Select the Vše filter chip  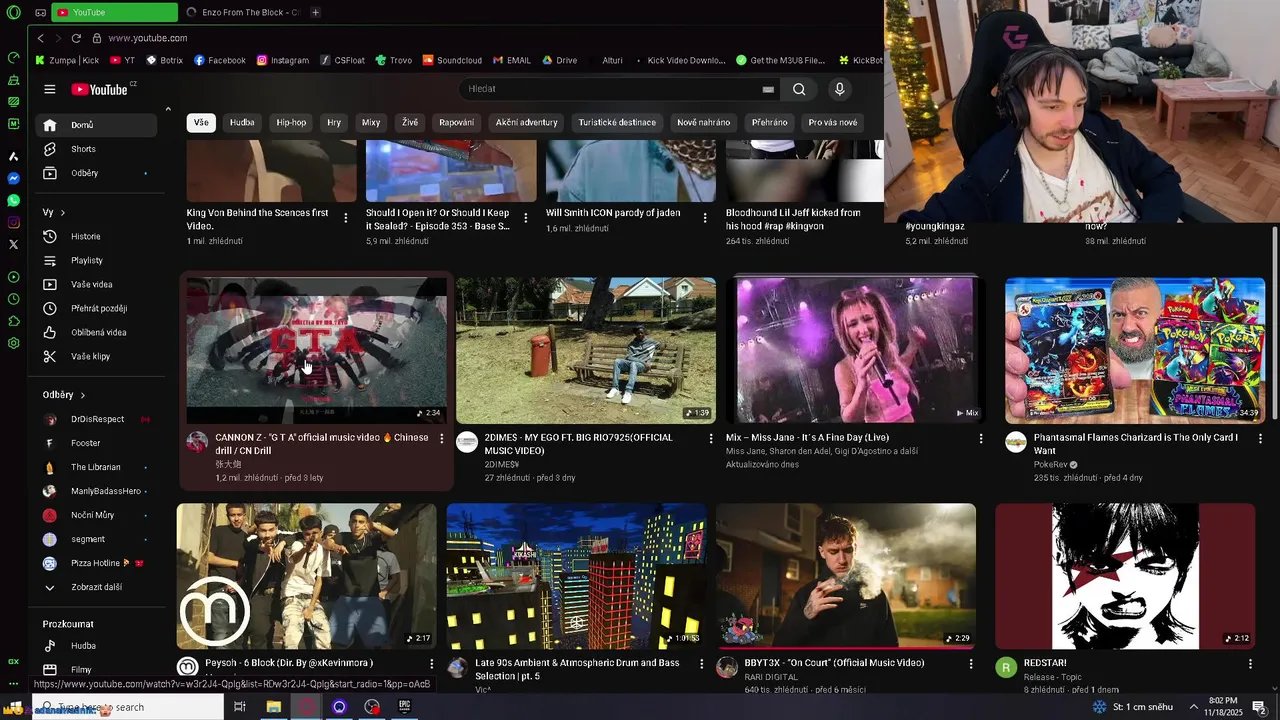pyautogui.click(x=201, y=122)
